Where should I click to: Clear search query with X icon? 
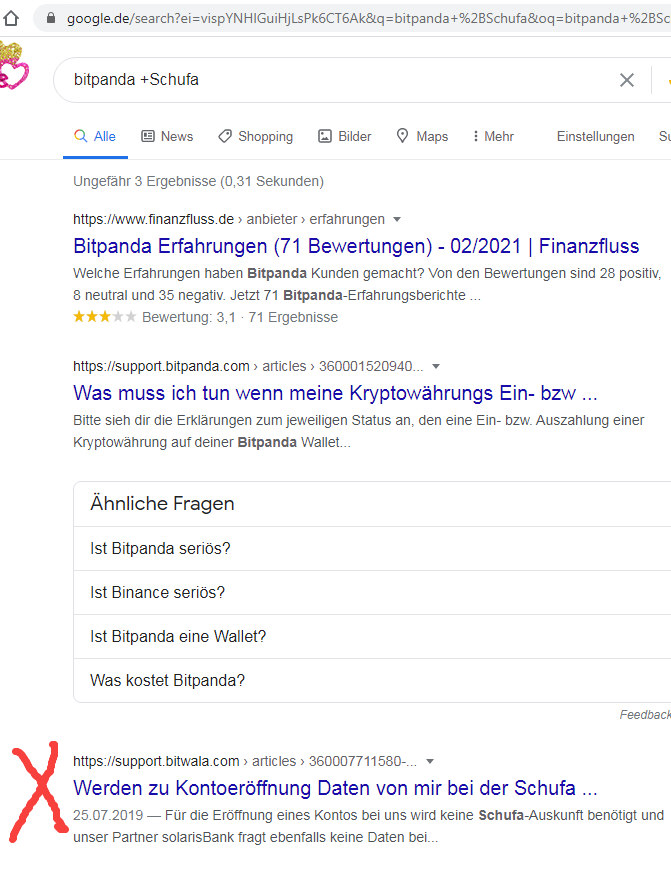tap(627, 80)
